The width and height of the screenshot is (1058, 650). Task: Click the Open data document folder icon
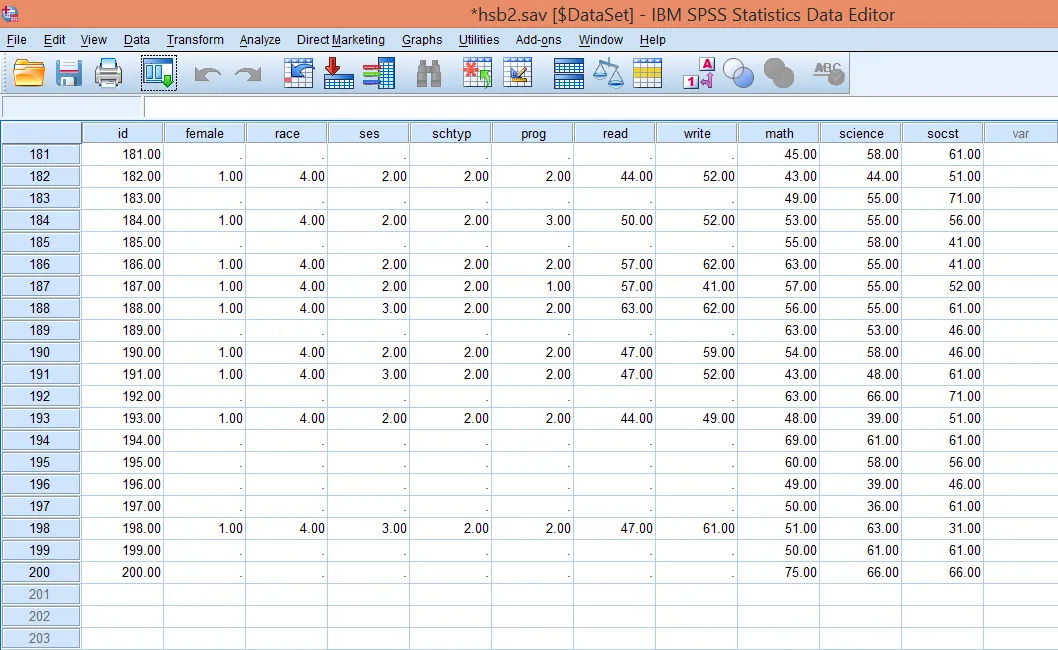tap(30, 73)
